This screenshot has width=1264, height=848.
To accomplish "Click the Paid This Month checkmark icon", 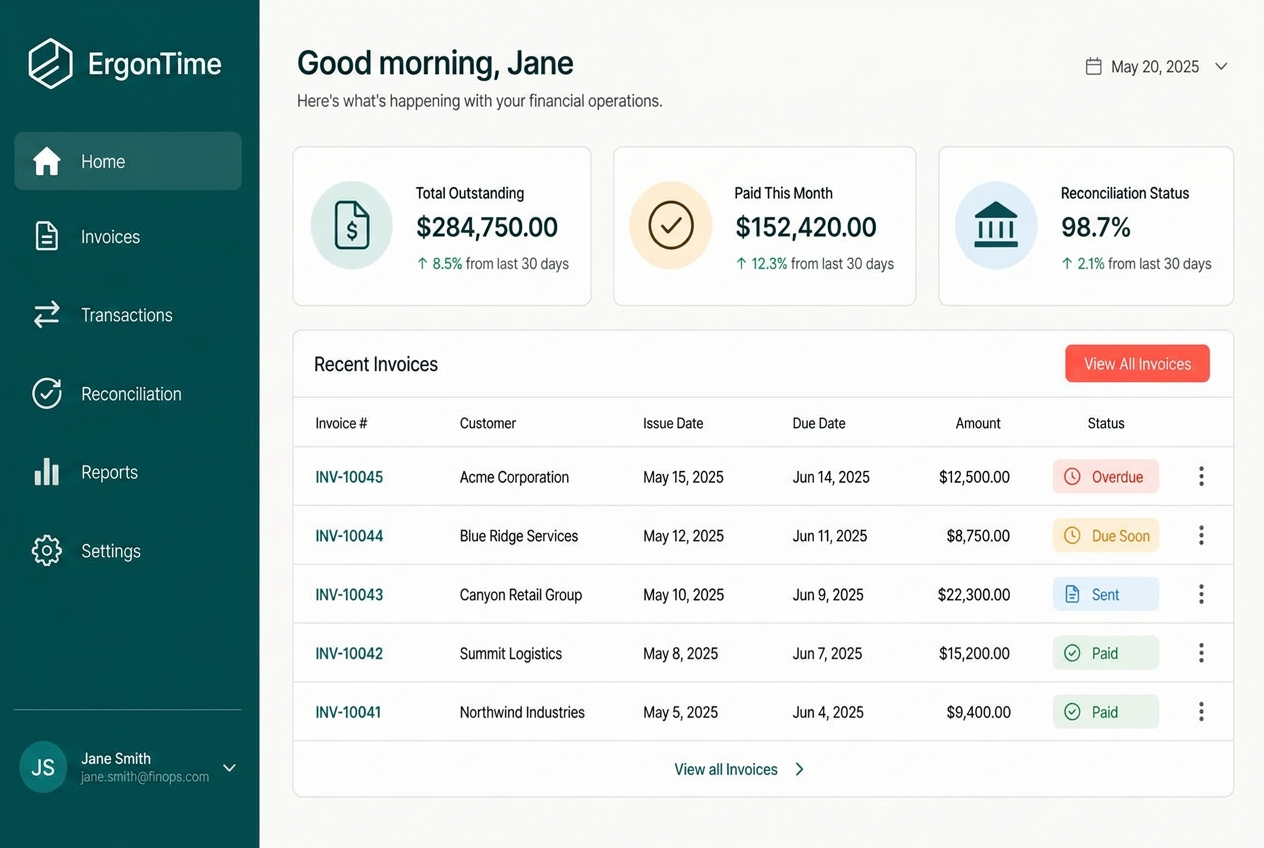I will [671, 225].
